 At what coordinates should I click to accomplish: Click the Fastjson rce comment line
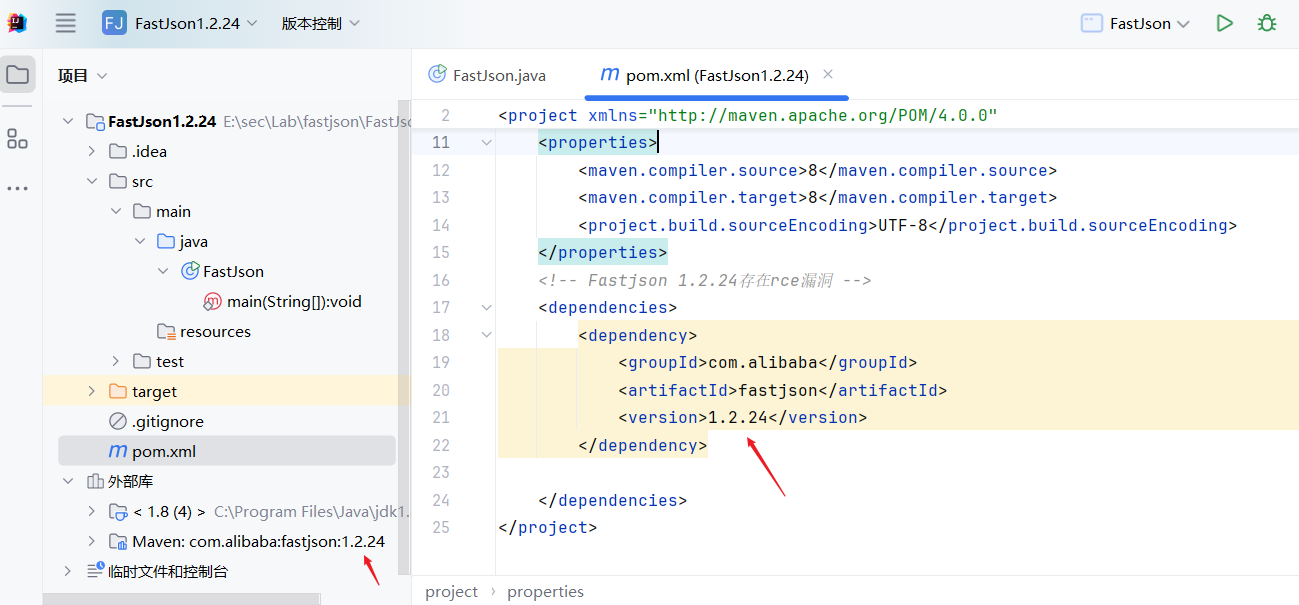pos(705,280)
